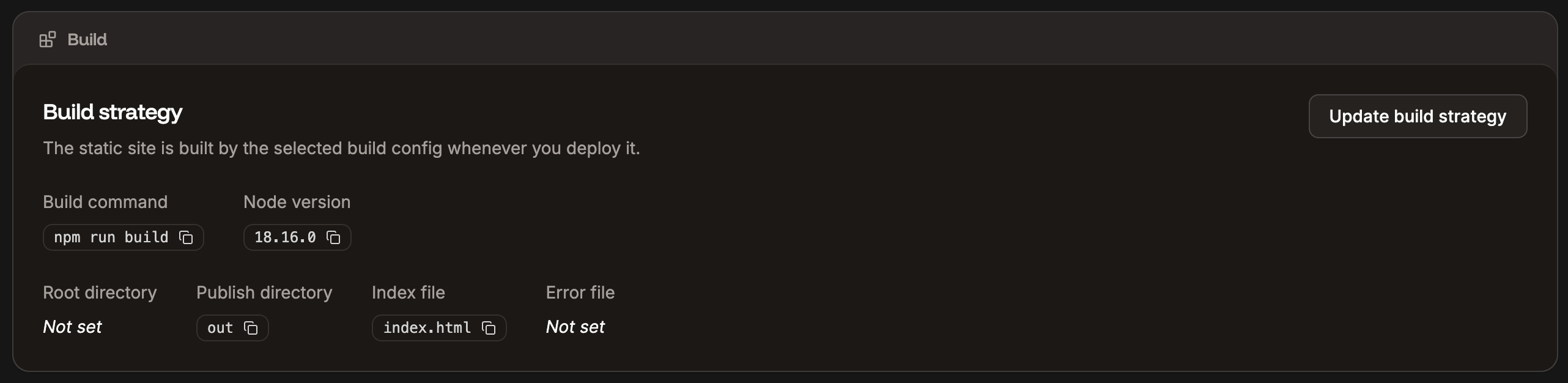Click the Error file Not set value
This screenshot has height=383, width=1568.
(574, 327)
